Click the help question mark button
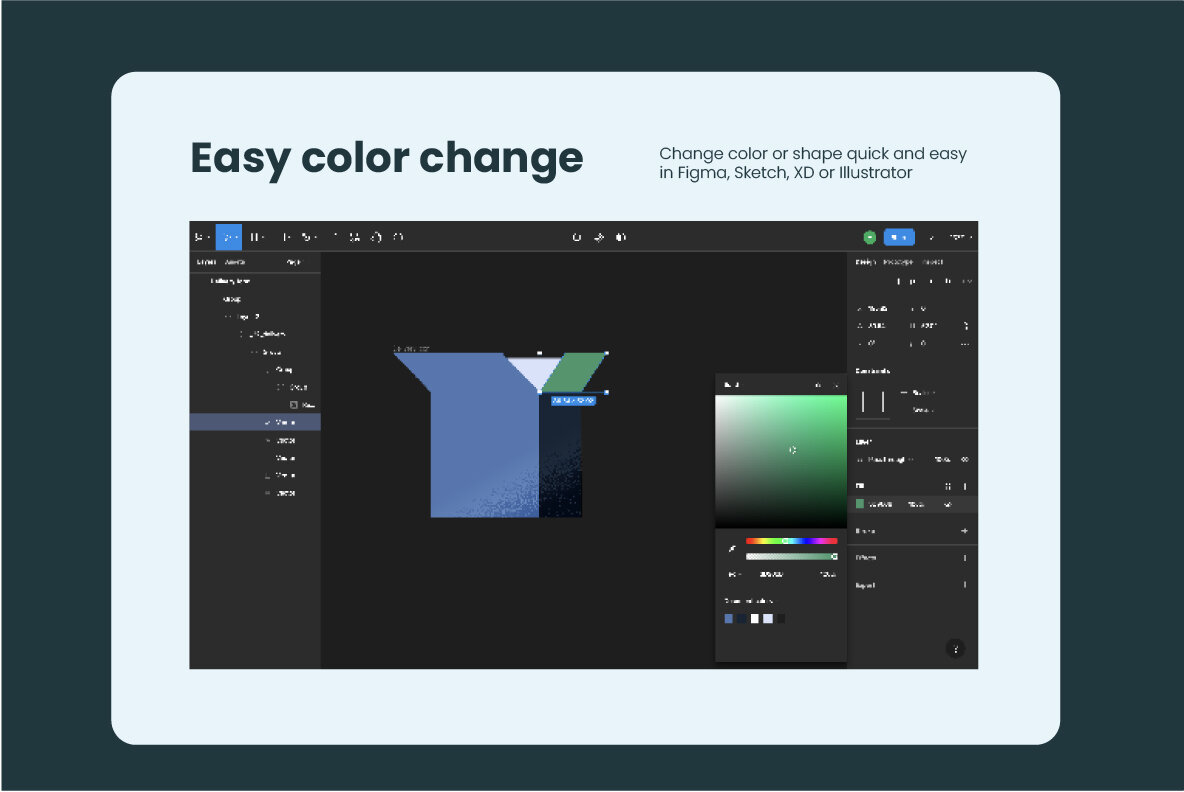This screenshot has height=792, width=1184. [955, 649]
